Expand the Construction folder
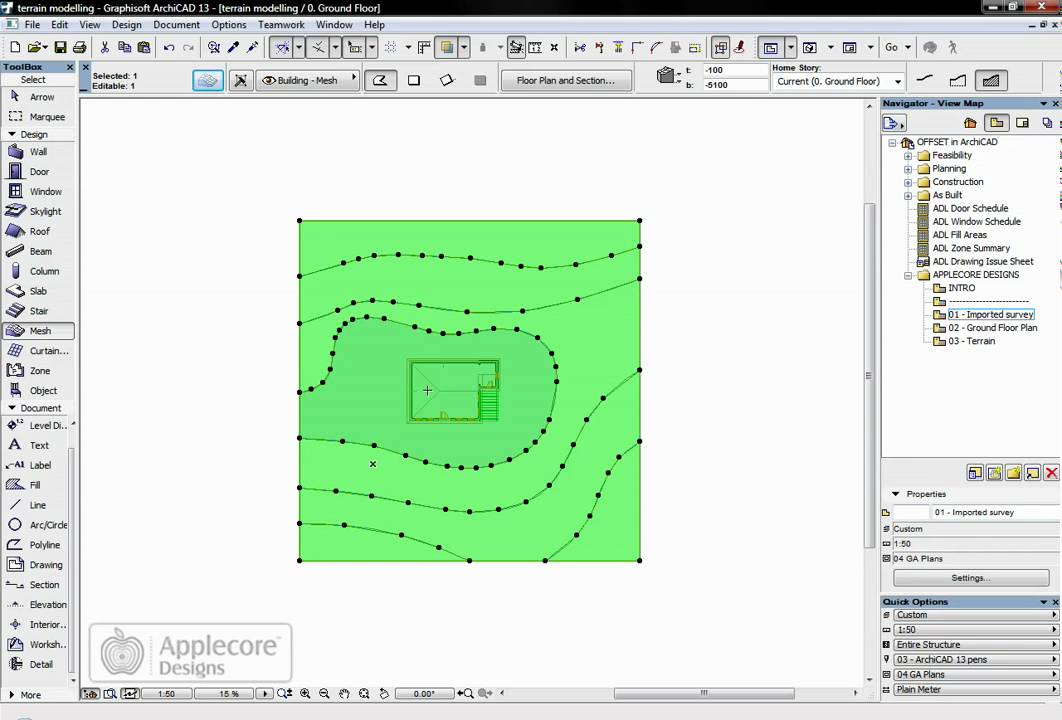Viewport: 1062px width, 720px height. tap(908, 182)
